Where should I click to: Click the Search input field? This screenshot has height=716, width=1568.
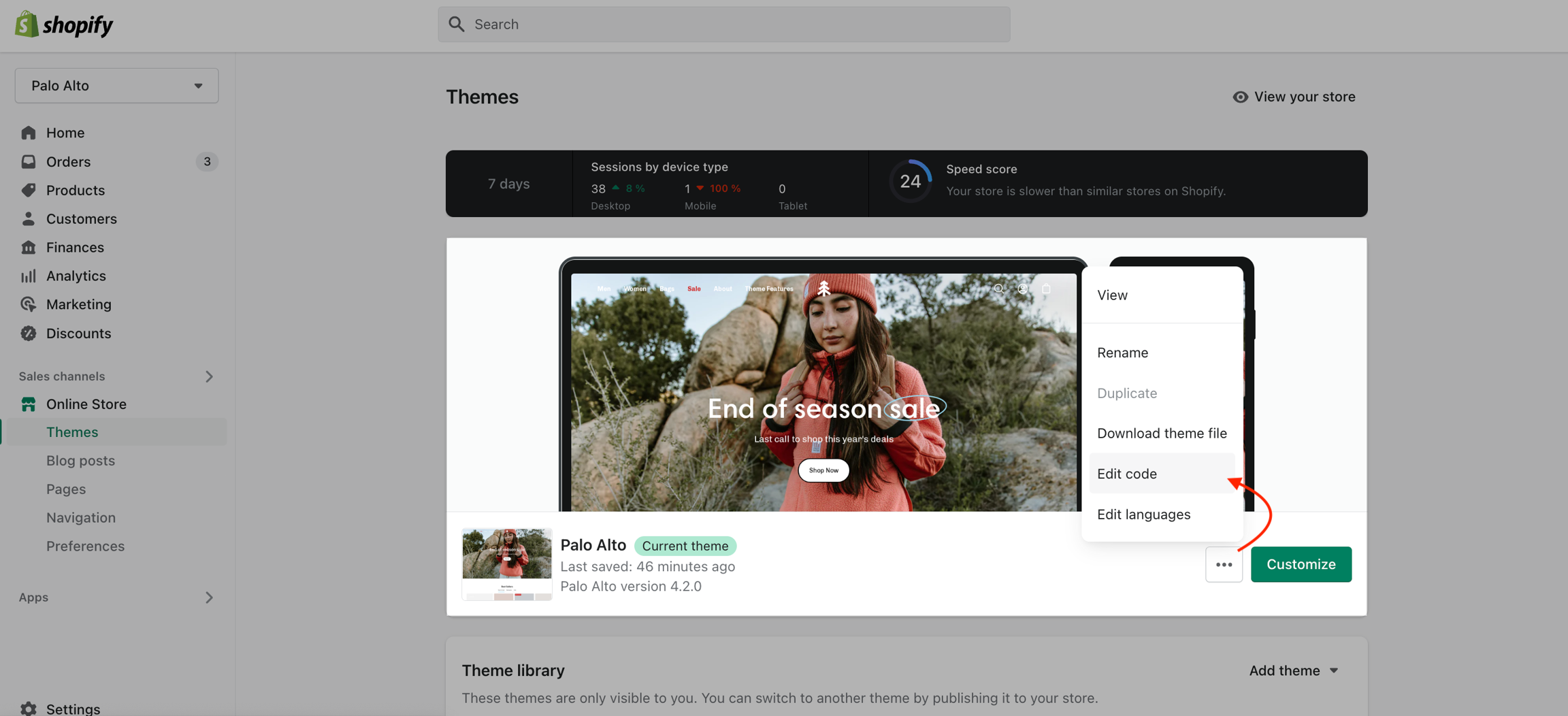coord(723,25)
